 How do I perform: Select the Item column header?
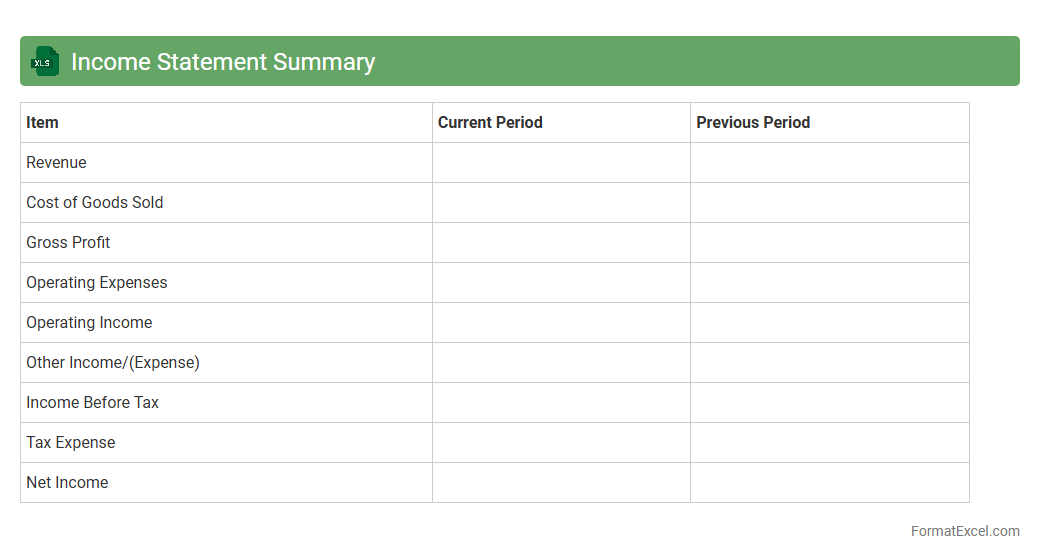pyautogui.click(x=42, y=122)
